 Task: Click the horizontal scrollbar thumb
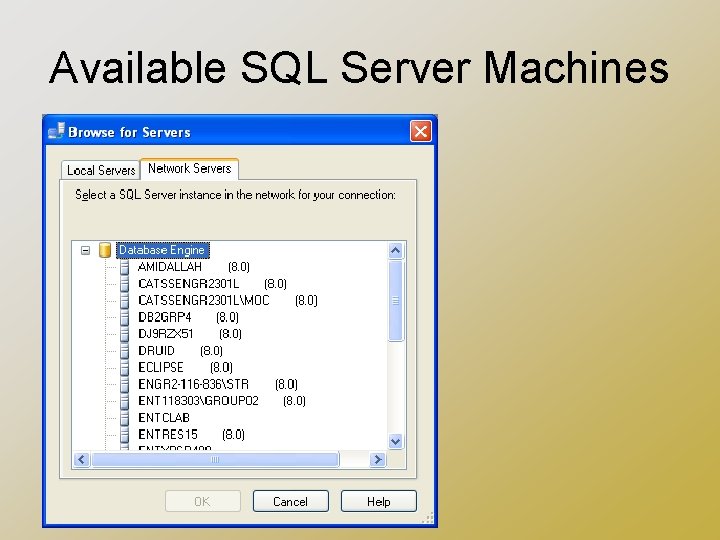(215, 460)
